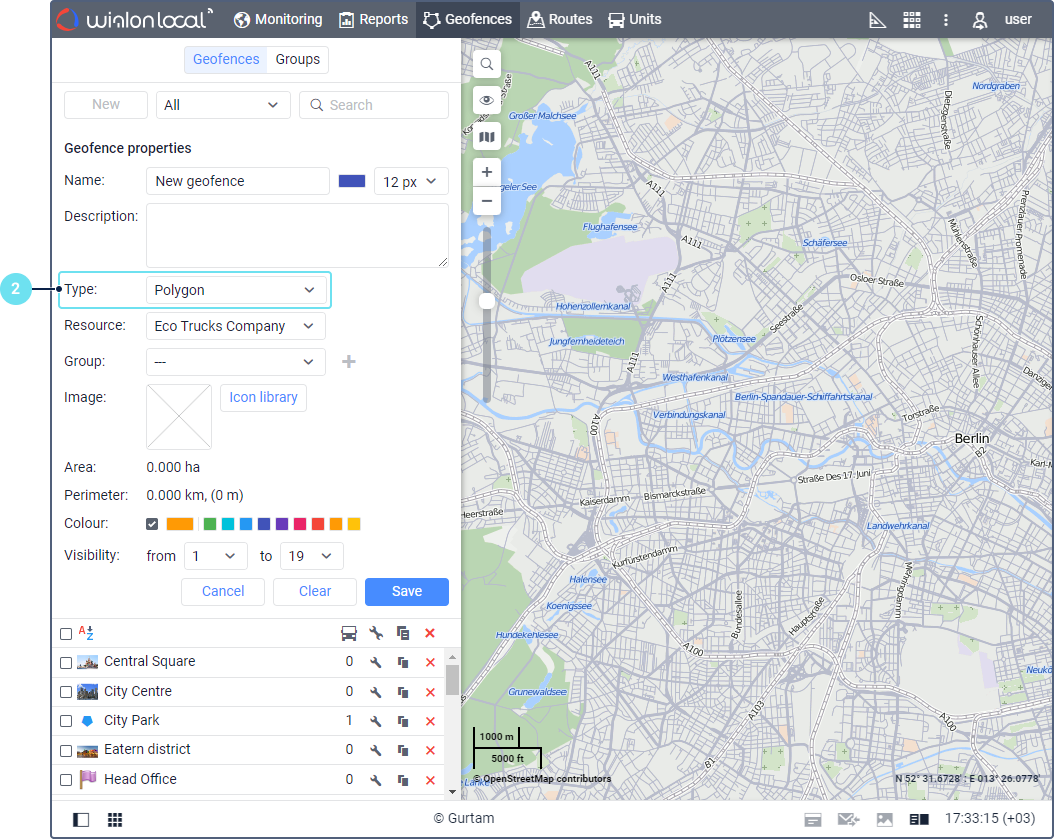Zoom in the map with plus button

click(487, 172)
